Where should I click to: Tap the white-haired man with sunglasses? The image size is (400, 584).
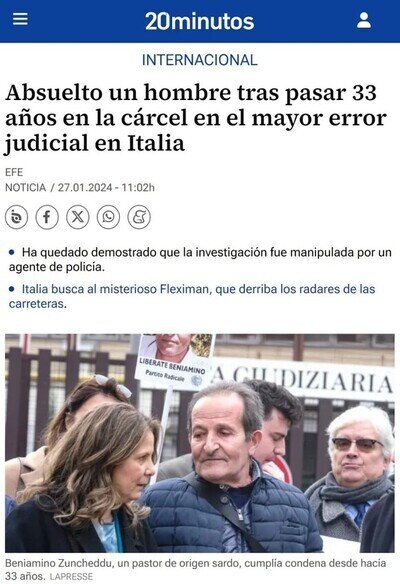coord(354,473)
